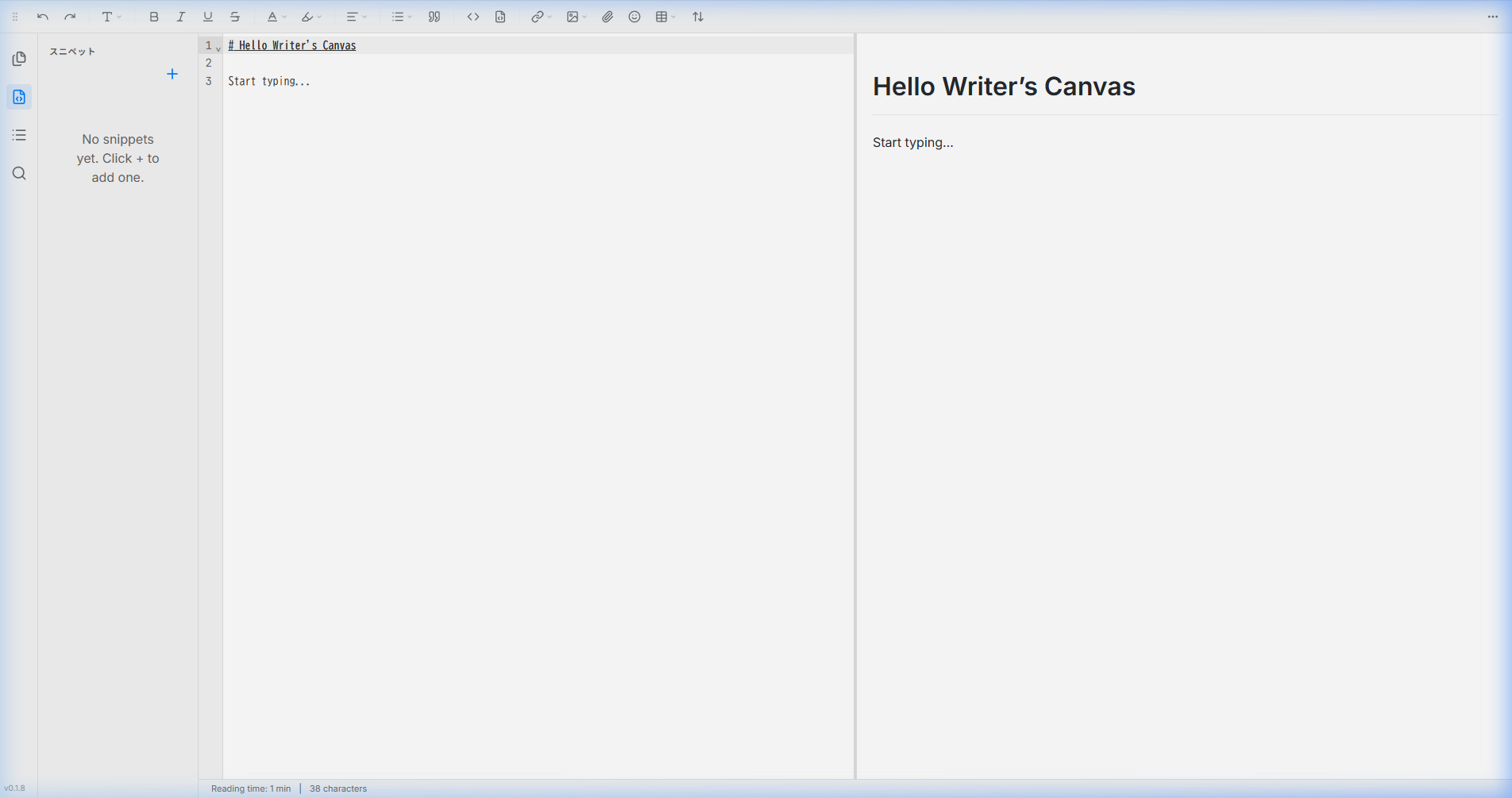Image resolution: width=1512 pixels, height=798 pixels.
Task: Toggle underline formatting
Action: (x=208, y=17)
